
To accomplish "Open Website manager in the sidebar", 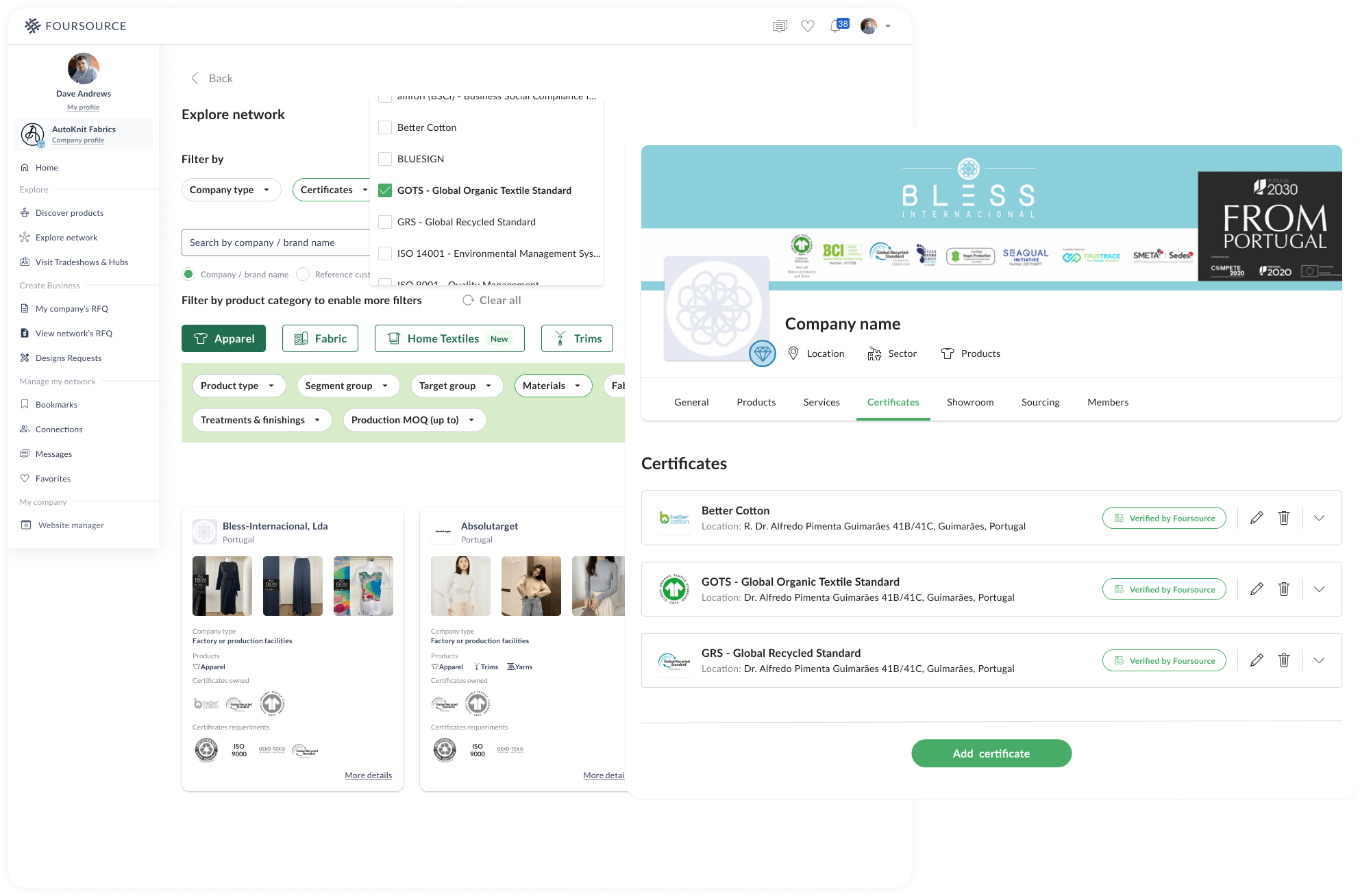I will point(71,525).
